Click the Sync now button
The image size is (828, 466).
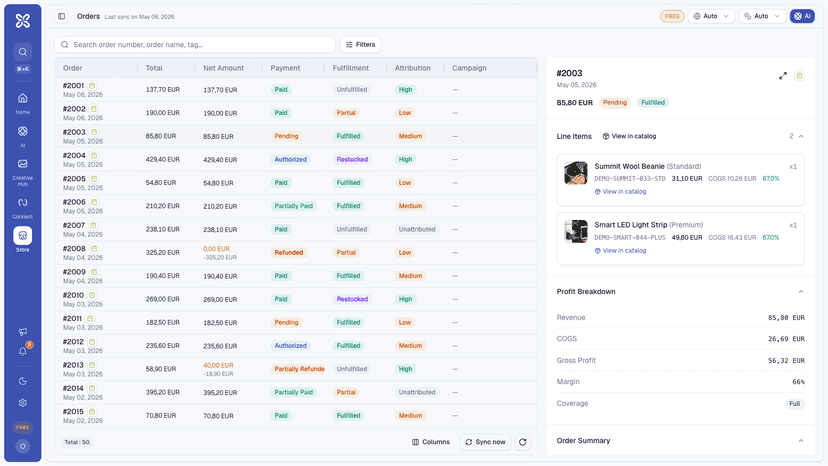[485, 442]
